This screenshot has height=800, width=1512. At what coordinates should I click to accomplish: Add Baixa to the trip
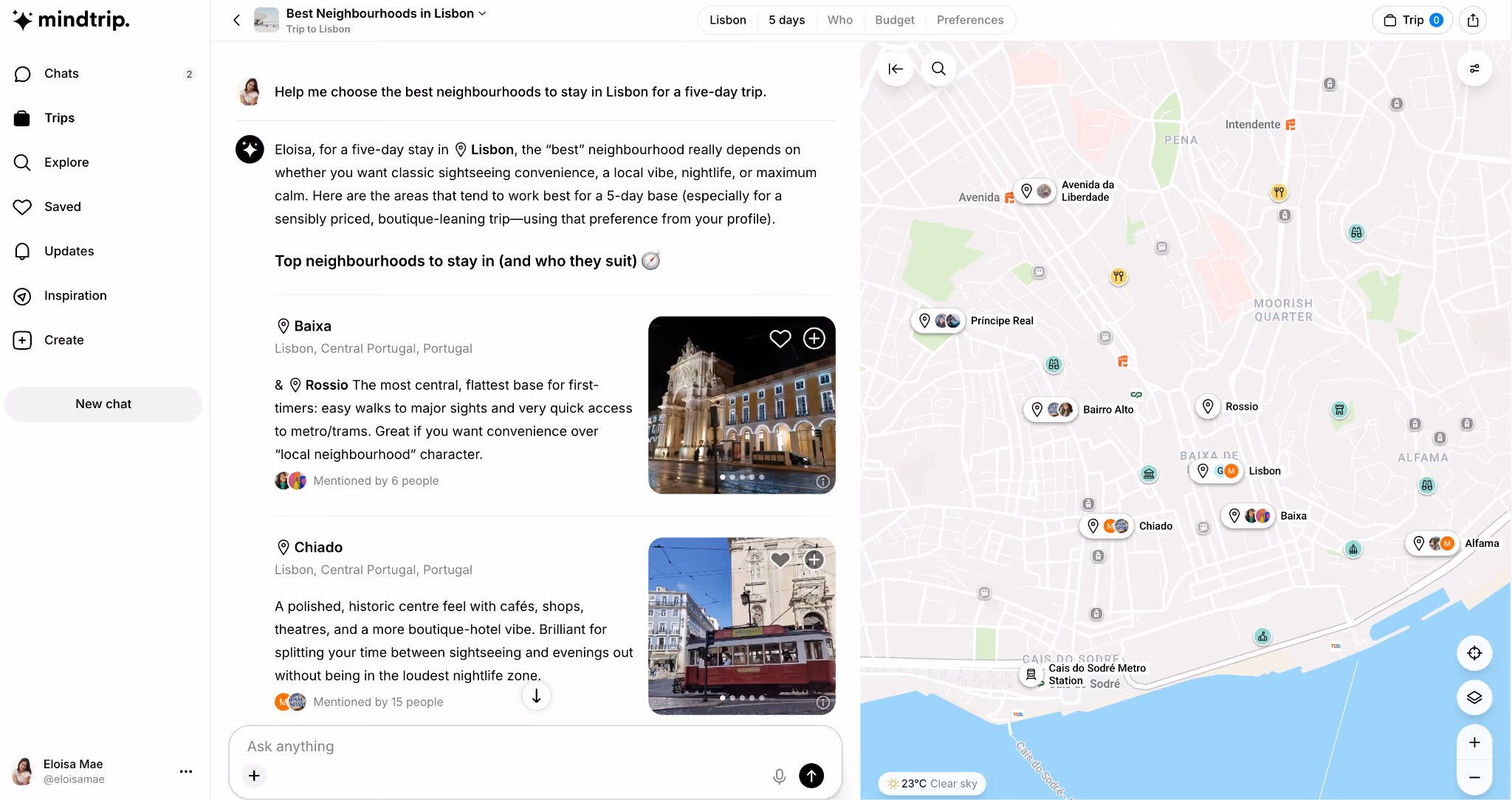pyautogui.click(x=814, y=338)
